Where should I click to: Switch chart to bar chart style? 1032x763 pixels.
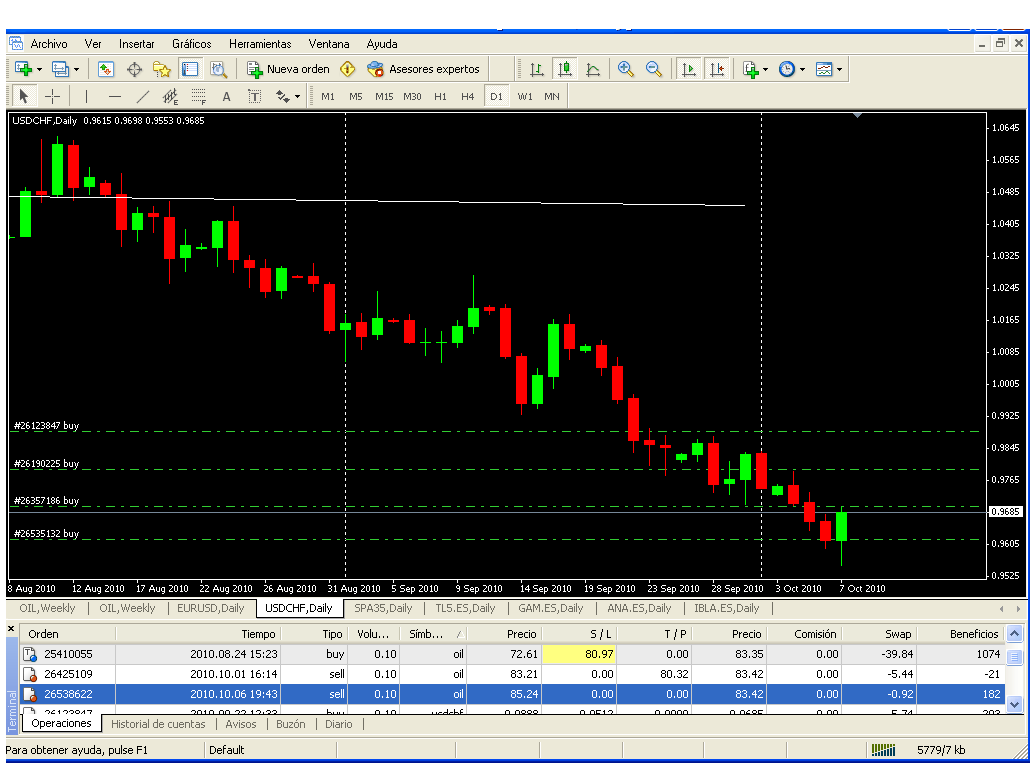tap(537, 69)
